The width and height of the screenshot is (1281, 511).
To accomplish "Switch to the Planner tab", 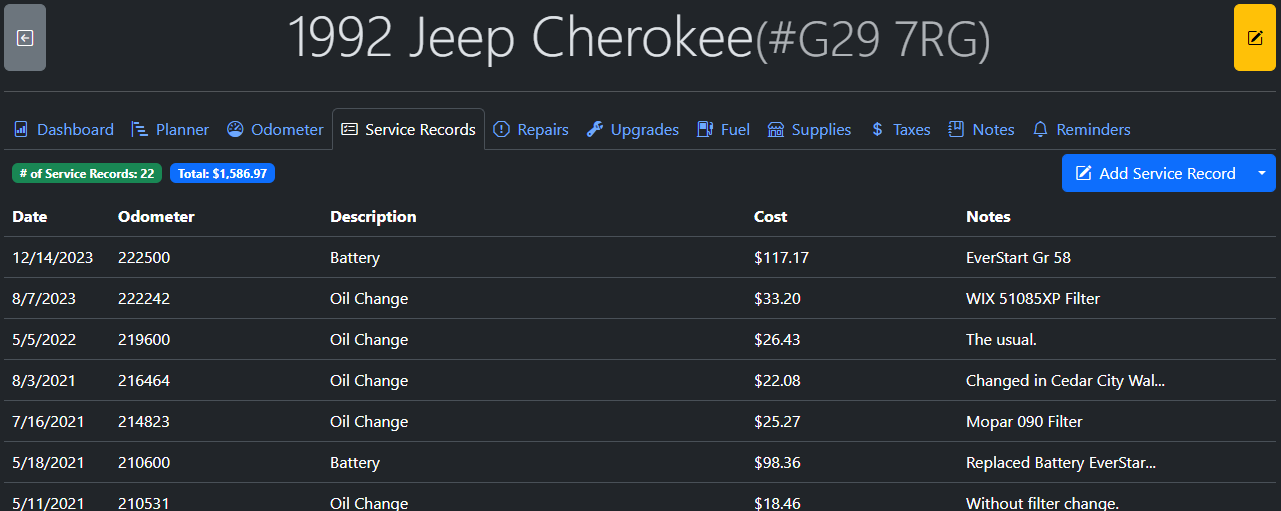I will click(170, 130).
